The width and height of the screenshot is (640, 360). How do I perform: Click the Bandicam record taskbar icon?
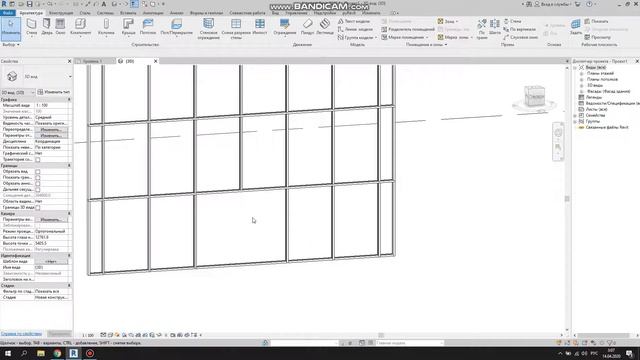point(90,353)
